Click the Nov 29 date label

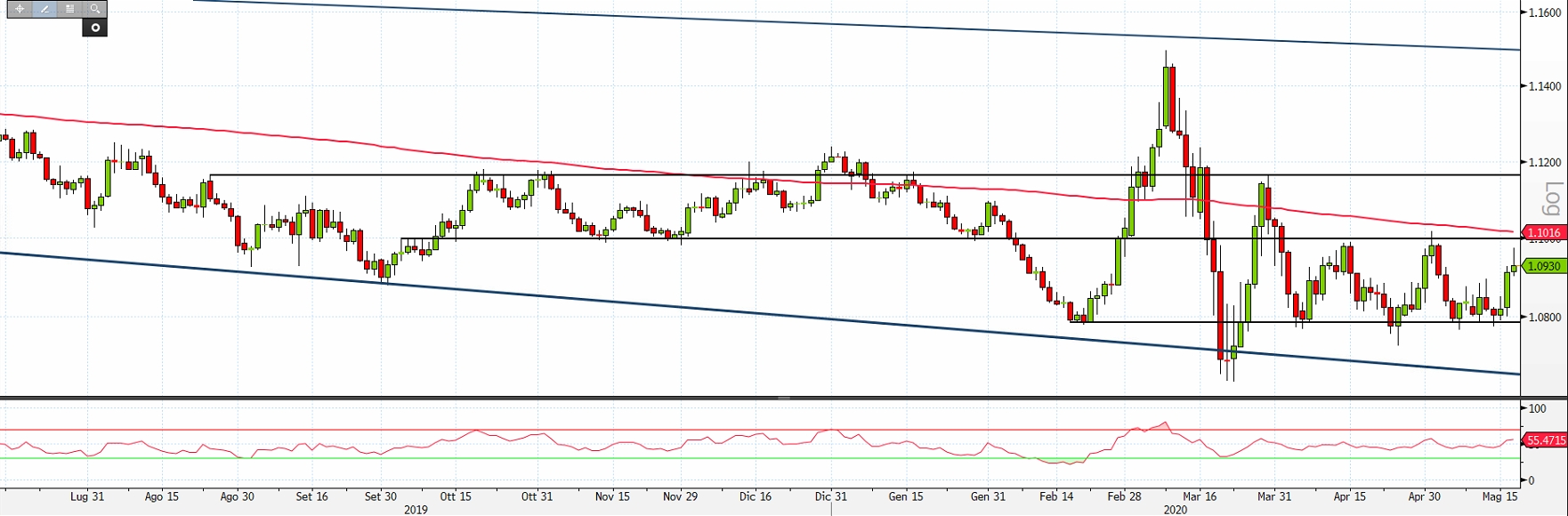pyautogui.click(x=681, y=496)
